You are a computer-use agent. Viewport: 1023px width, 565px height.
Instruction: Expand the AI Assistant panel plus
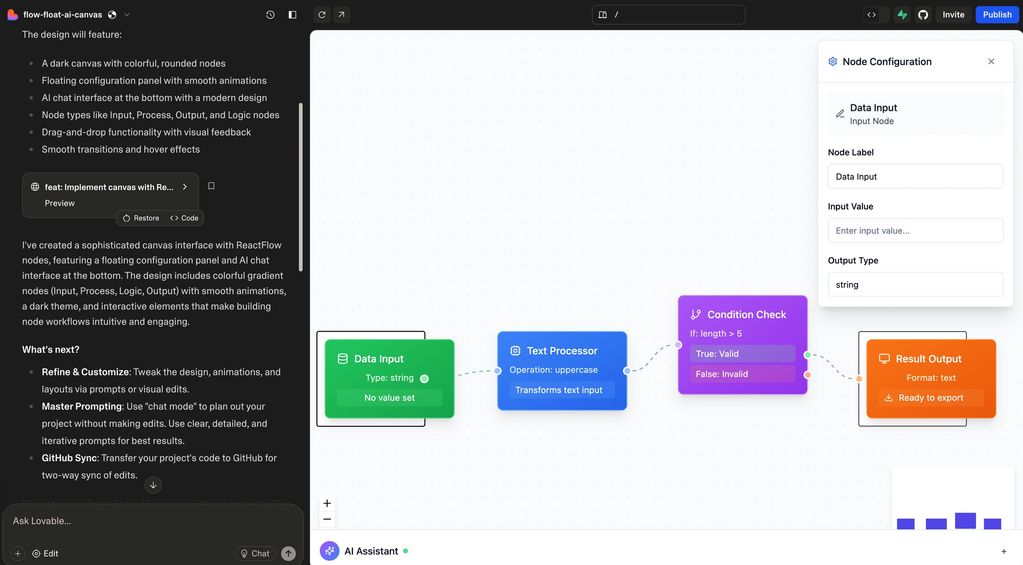pyautogui.click(x=1004, y=551)
